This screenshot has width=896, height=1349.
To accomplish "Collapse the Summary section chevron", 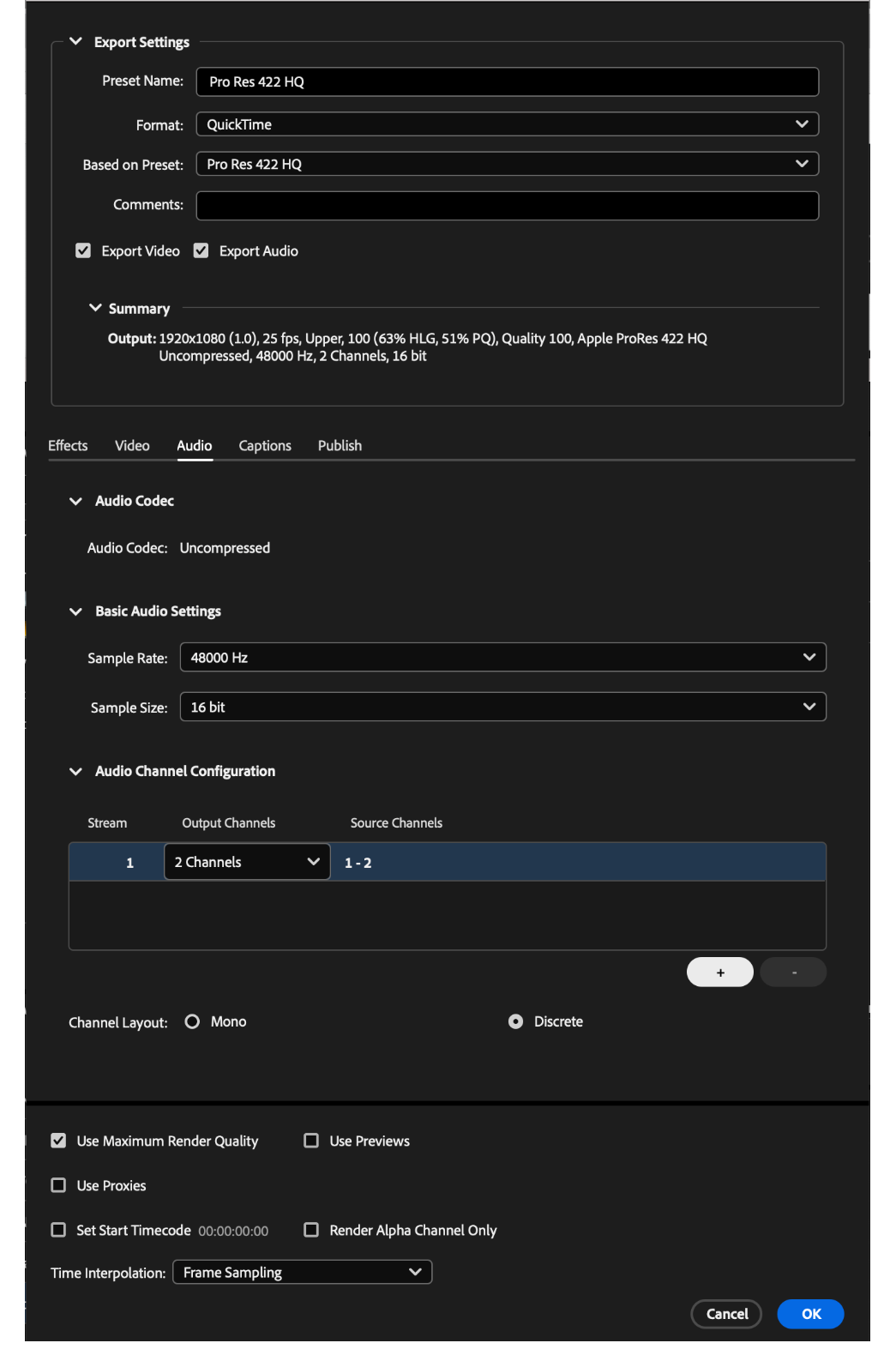I will [95, 308].
